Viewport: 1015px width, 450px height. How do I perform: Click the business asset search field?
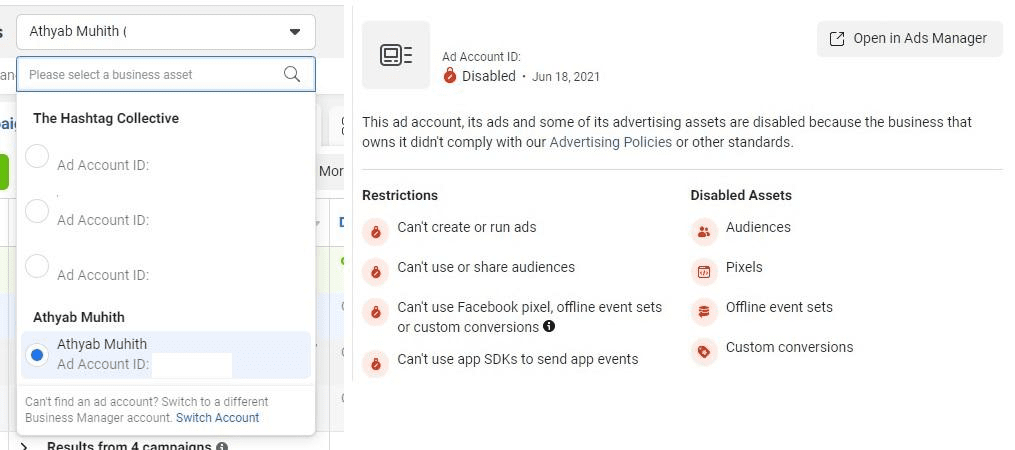click(x=166, y=74)
